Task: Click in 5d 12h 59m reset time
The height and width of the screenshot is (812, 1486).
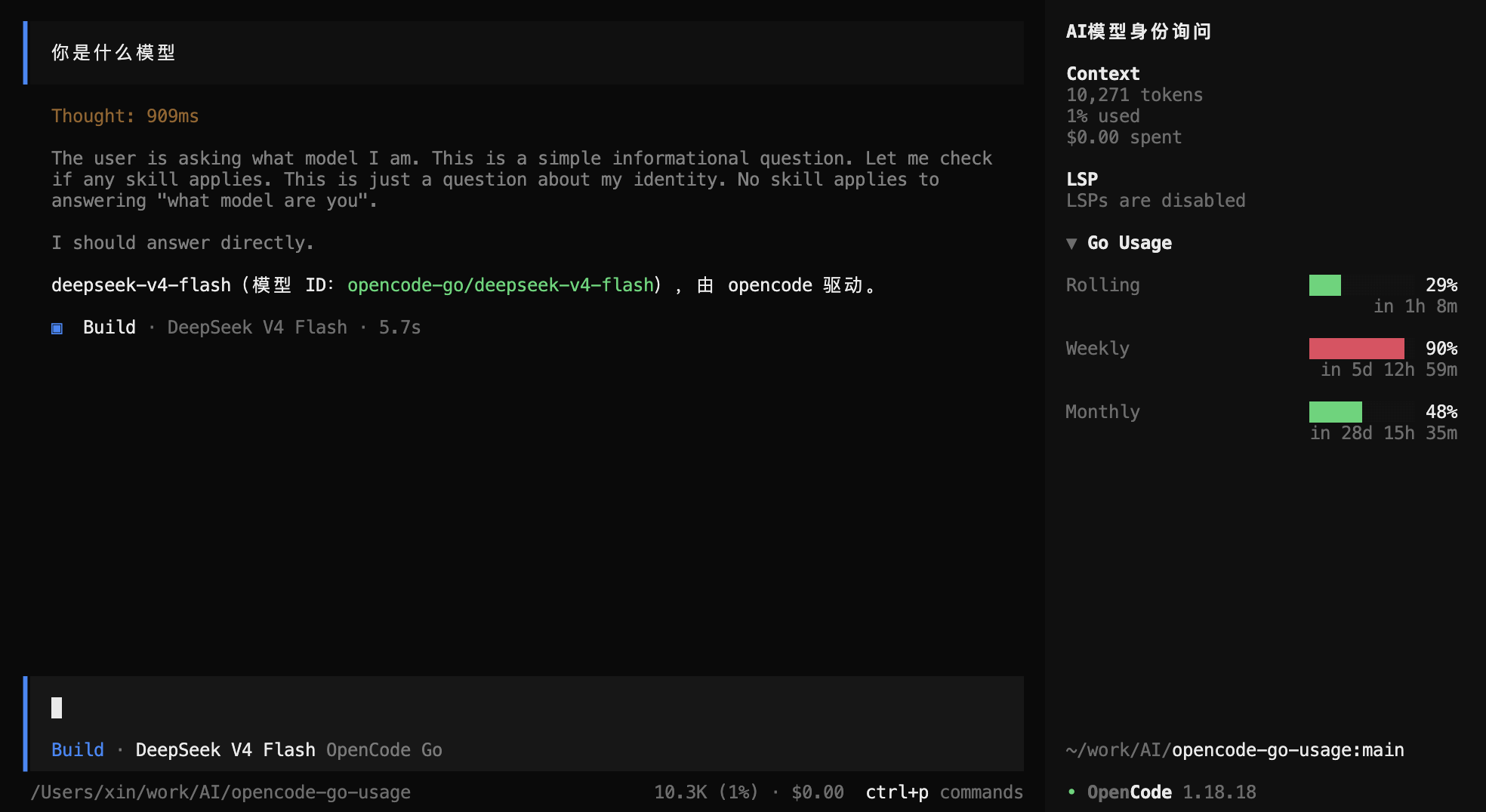Action: [1389, 370]
